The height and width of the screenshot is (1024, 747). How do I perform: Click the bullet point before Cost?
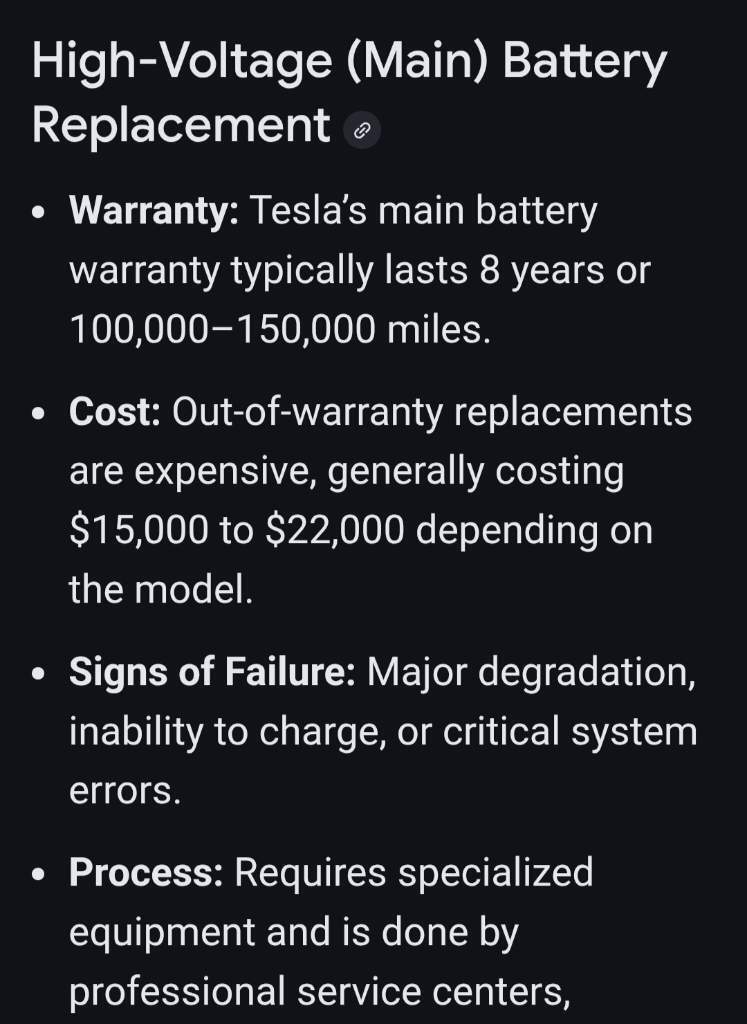coord(38,415)
